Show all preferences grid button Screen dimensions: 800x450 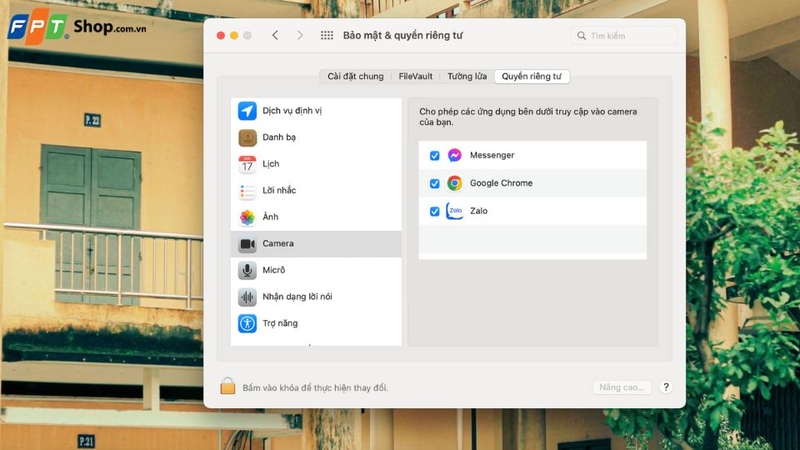click(326, 36)
